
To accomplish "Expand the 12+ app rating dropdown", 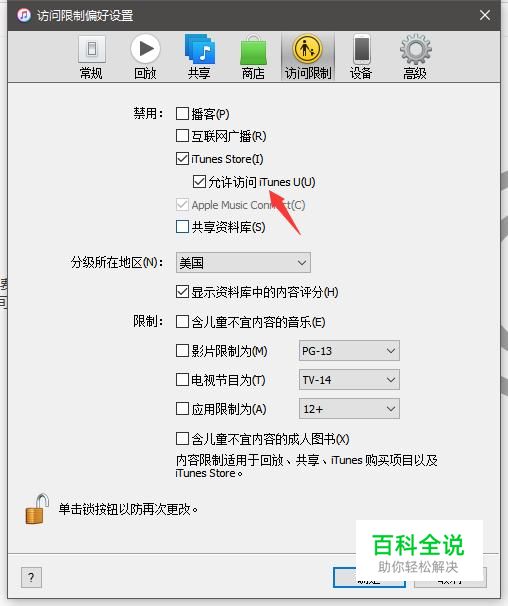I will 349,409.
